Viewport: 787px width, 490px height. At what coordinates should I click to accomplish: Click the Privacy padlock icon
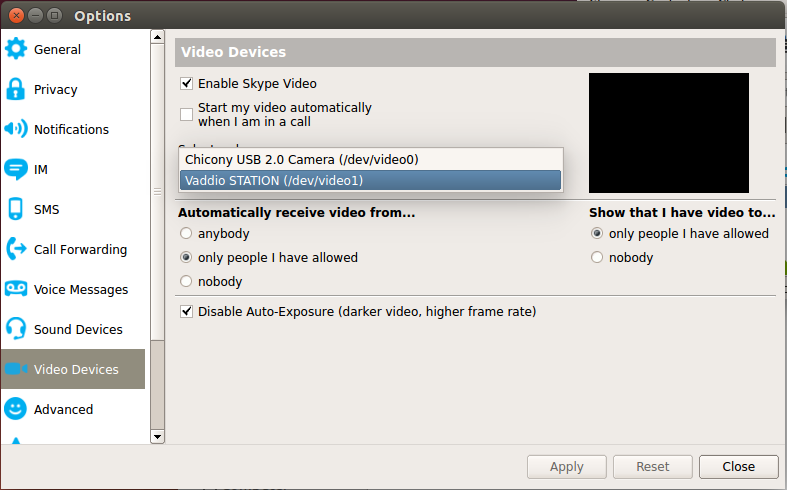(x=16, y=89)
